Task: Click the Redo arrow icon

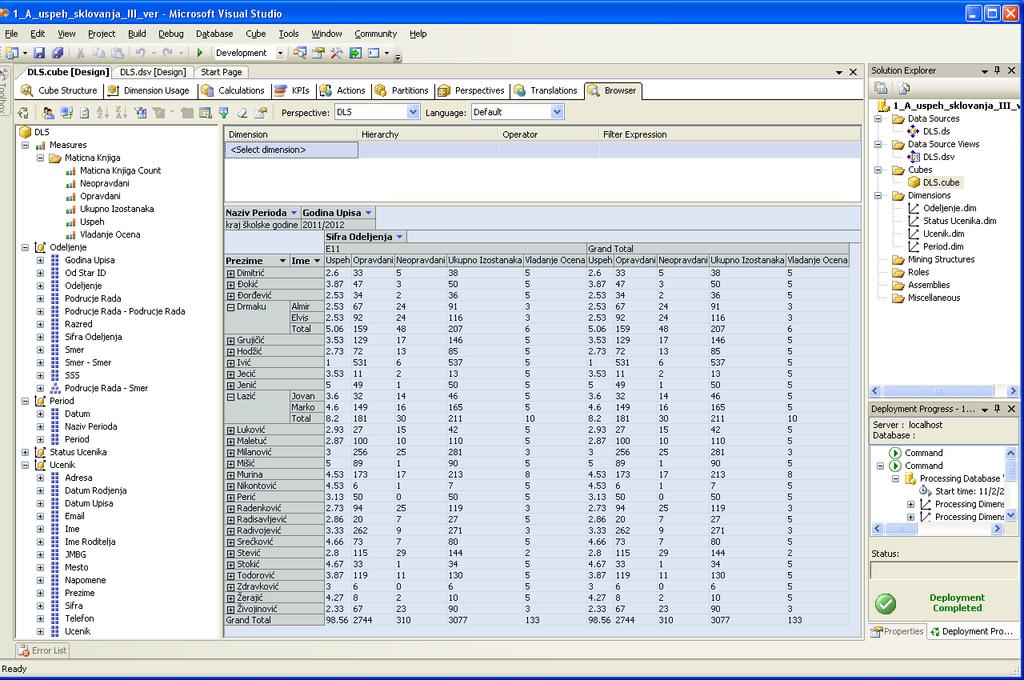Action: pyautogui.click(x=167, y=53)
